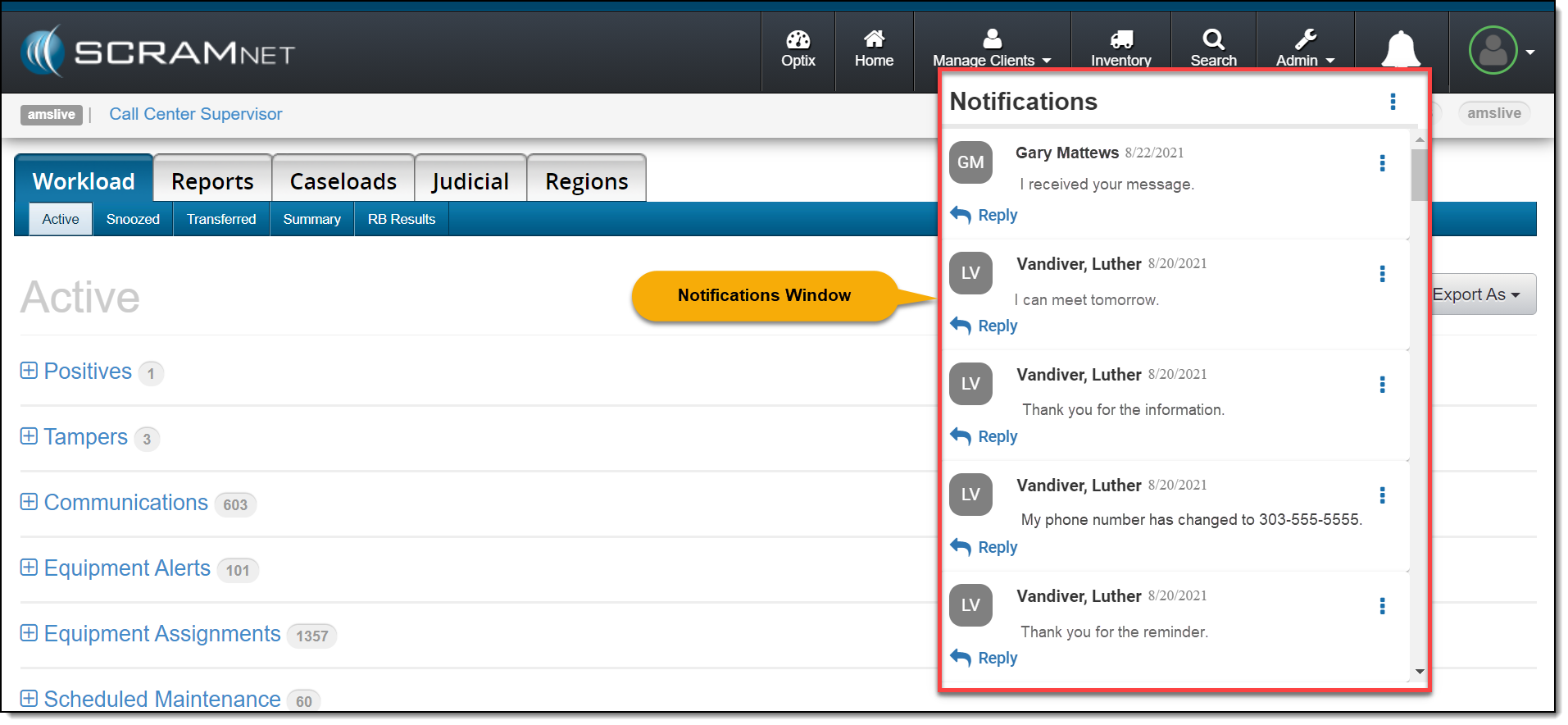The image size is (1568, 725).
Task: Expand the Positives section
Action: (x=29, y=371)
